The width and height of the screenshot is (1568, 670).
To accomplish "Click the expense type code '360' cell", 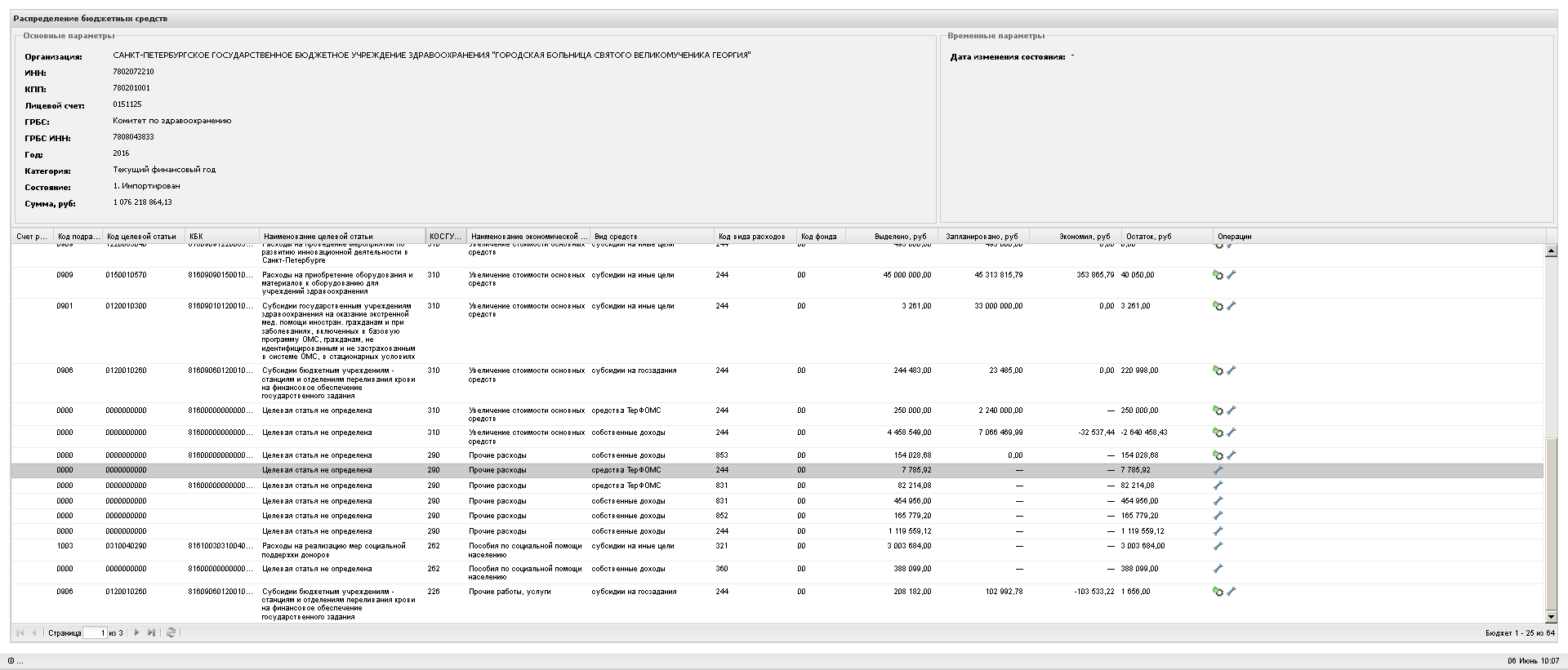I will coord(722,569).
